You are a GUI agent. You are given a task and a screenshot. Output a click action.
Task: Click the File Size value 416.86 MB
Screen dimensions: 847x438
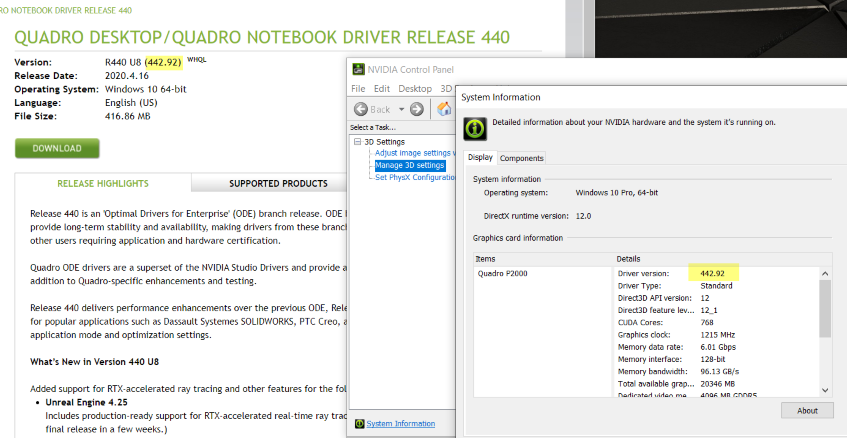[x=128, y=116]
